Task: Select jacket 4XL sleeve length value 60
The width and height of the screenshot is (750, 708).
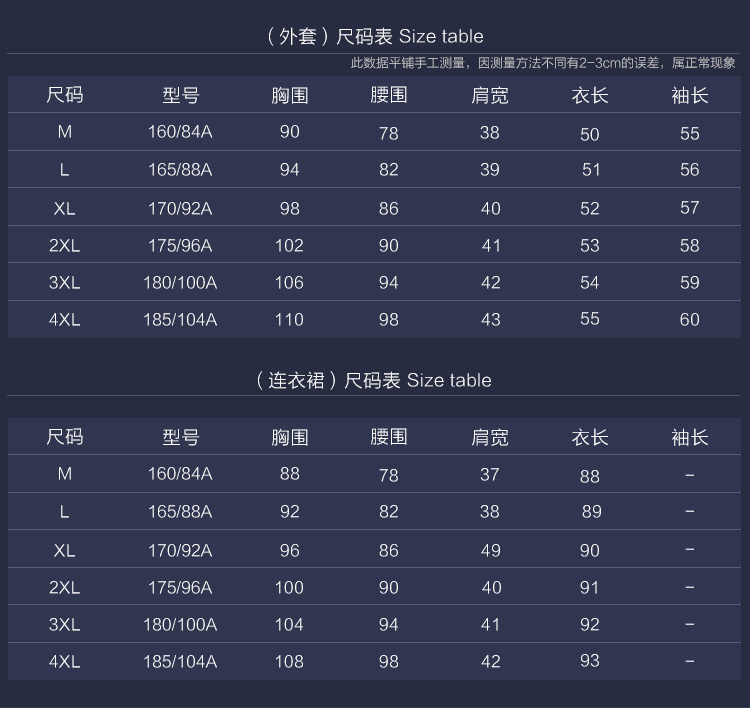Action: (x=689, y=320)
